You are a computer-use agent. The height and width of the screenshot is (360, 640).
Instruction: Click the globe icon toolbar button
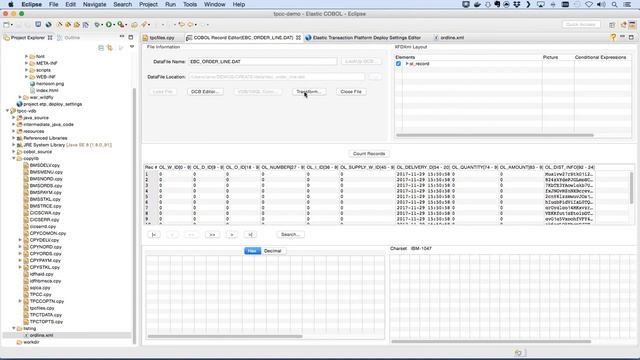tap(49, 24)
